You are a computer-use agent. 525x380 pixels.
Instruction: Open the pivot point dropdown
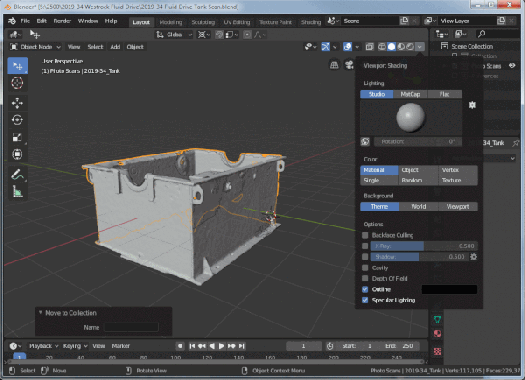(x=204, y=34)
